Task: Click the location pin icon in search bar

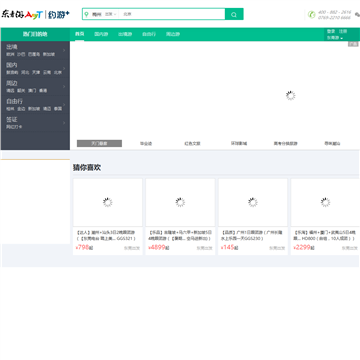Action: coord(87,14)
